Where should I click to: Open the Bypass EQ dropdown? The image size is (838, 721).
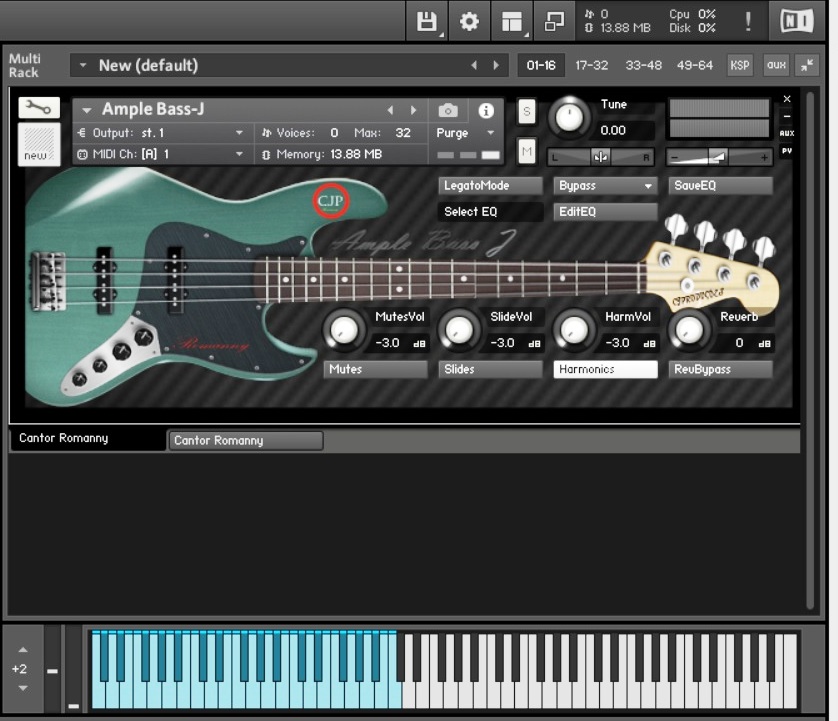point(605,185)
